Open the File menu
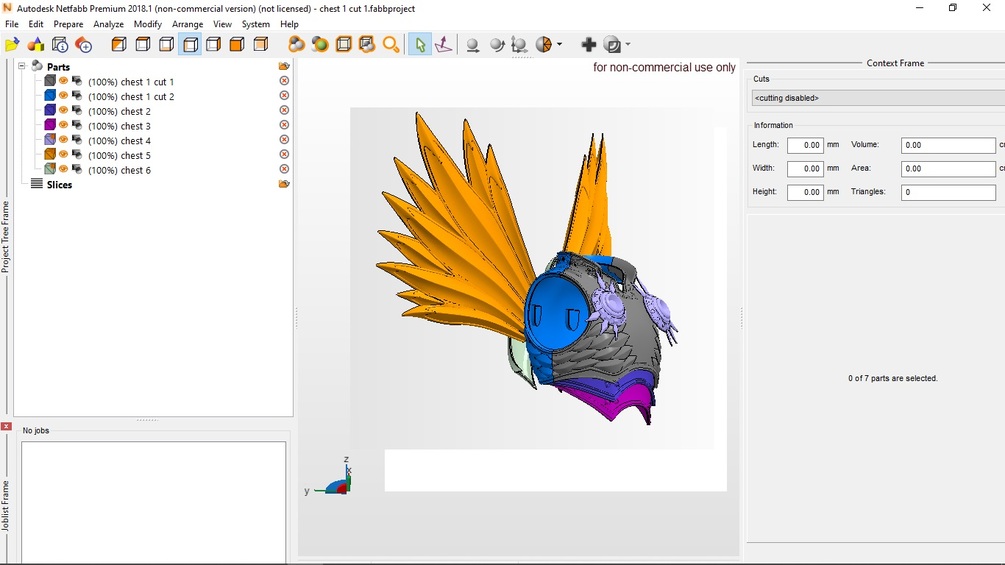 point(12,24)
